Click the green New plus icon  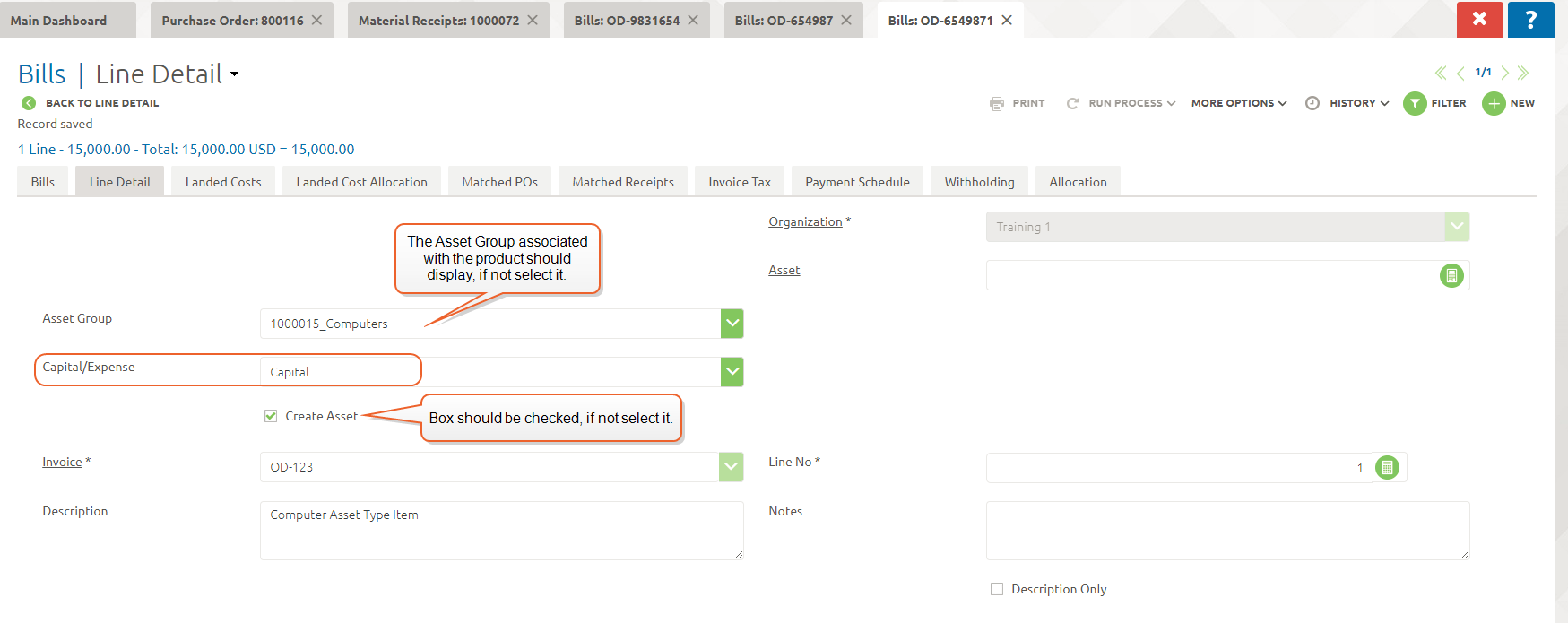point(1494,104)
